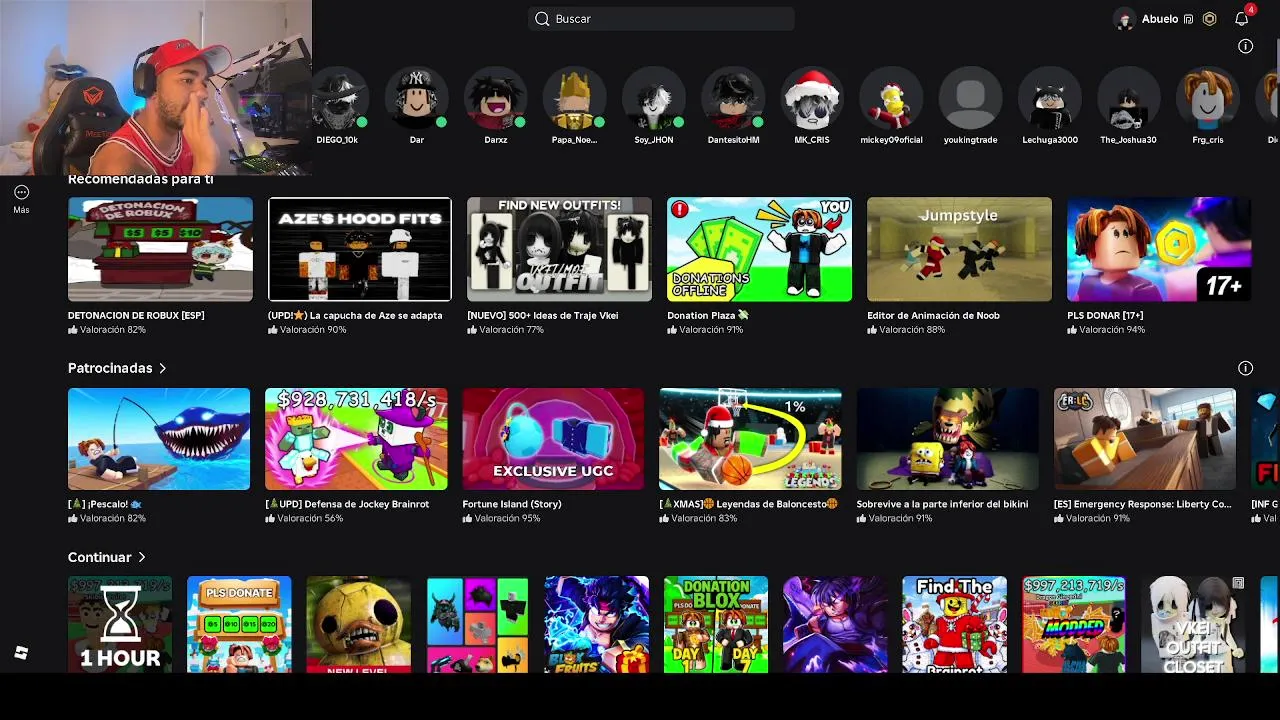Viewport: 1280px width, 720px height.
Task: Open friend youkingtrade's avatar
Action: click(x=970, y=99)
